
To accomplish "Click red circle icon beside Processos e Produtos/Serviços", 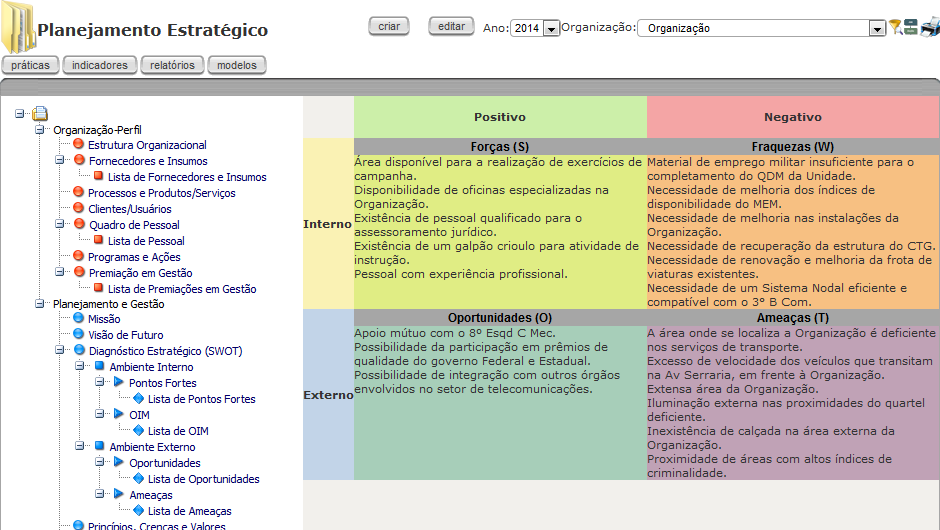I will point(79,192).
